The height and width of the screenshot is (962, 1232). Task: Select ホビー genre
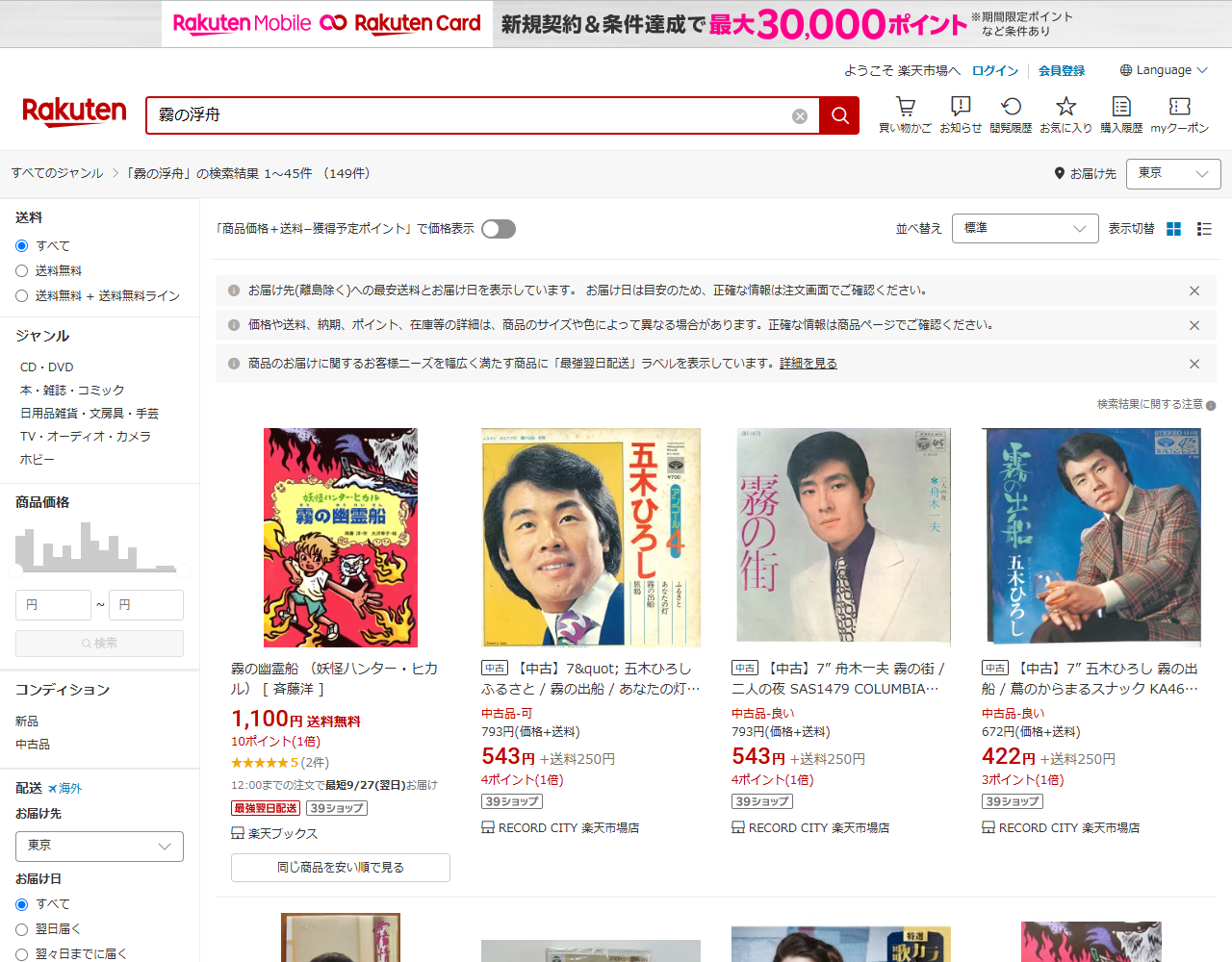tap(38, 460)
